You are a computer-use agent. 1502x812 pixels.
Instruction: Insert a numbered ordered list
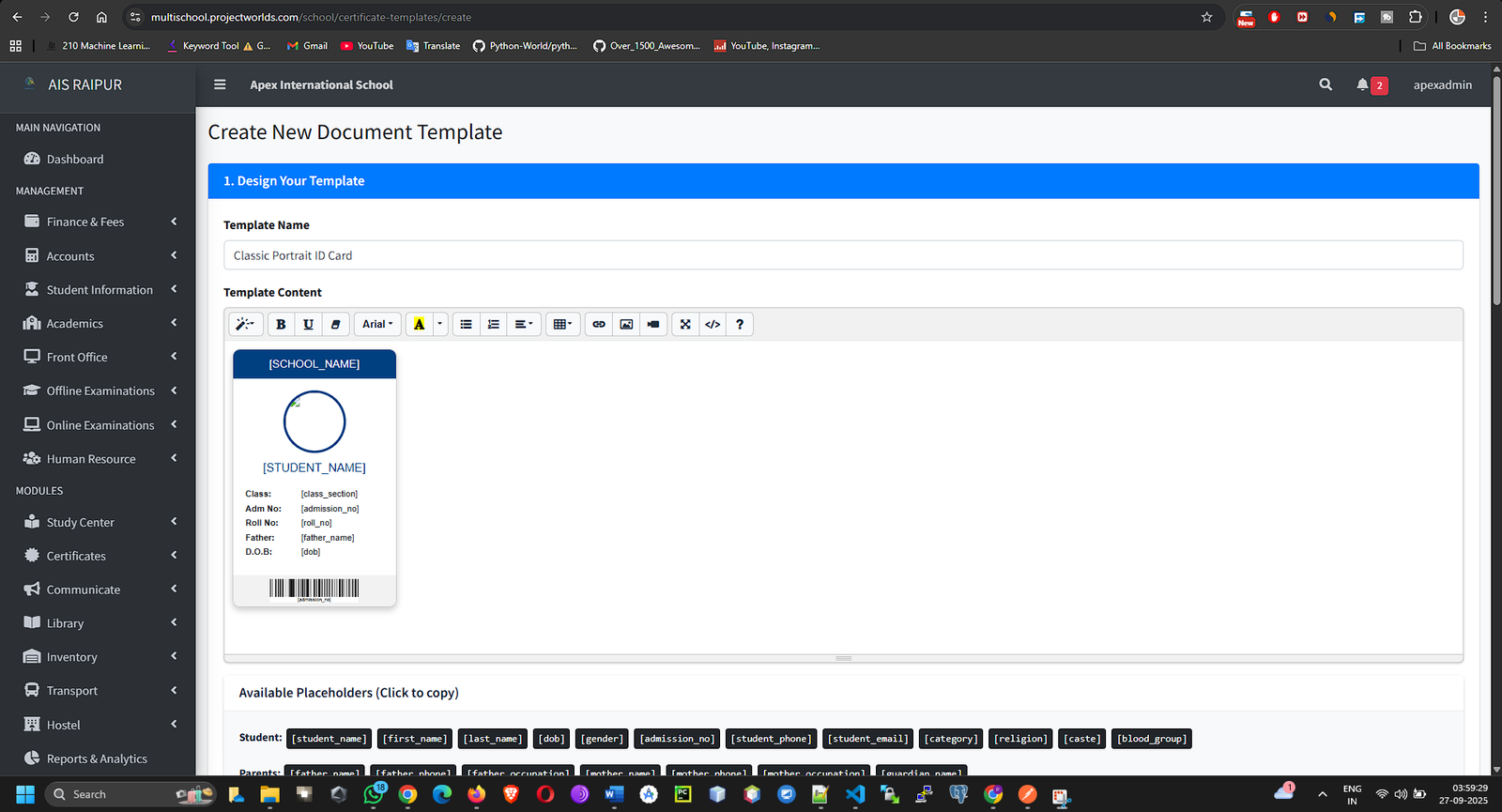click(493, 325)
